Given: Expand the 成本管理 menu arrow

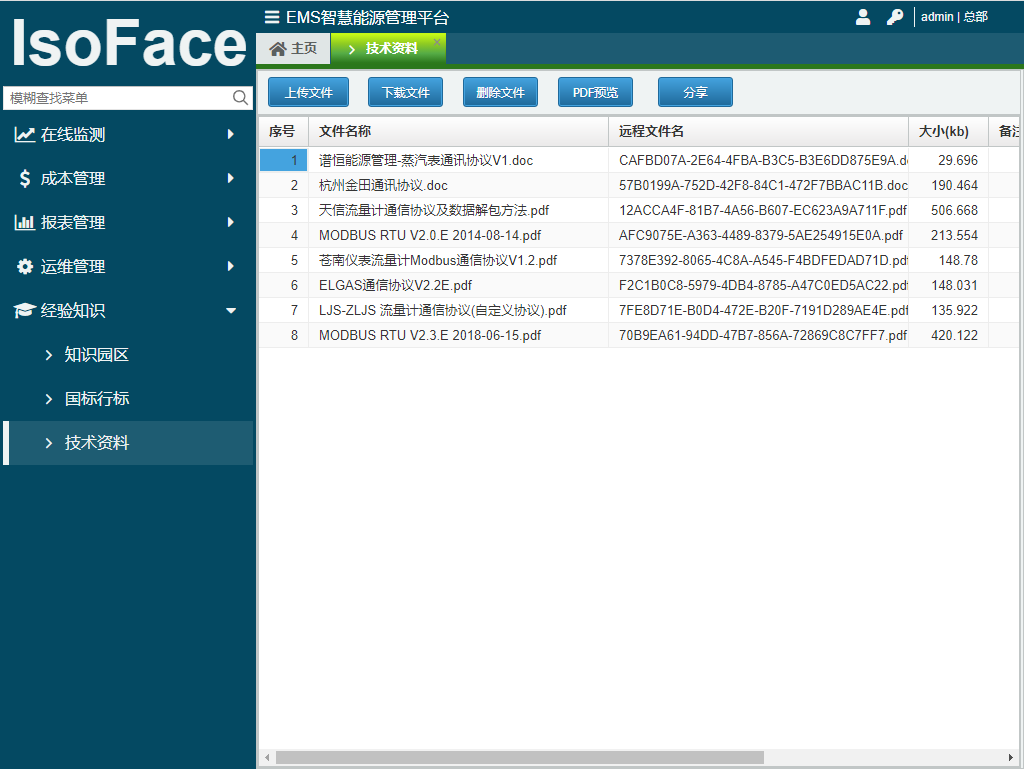Looking at the screenshot, I should click(x=231, y=178).
